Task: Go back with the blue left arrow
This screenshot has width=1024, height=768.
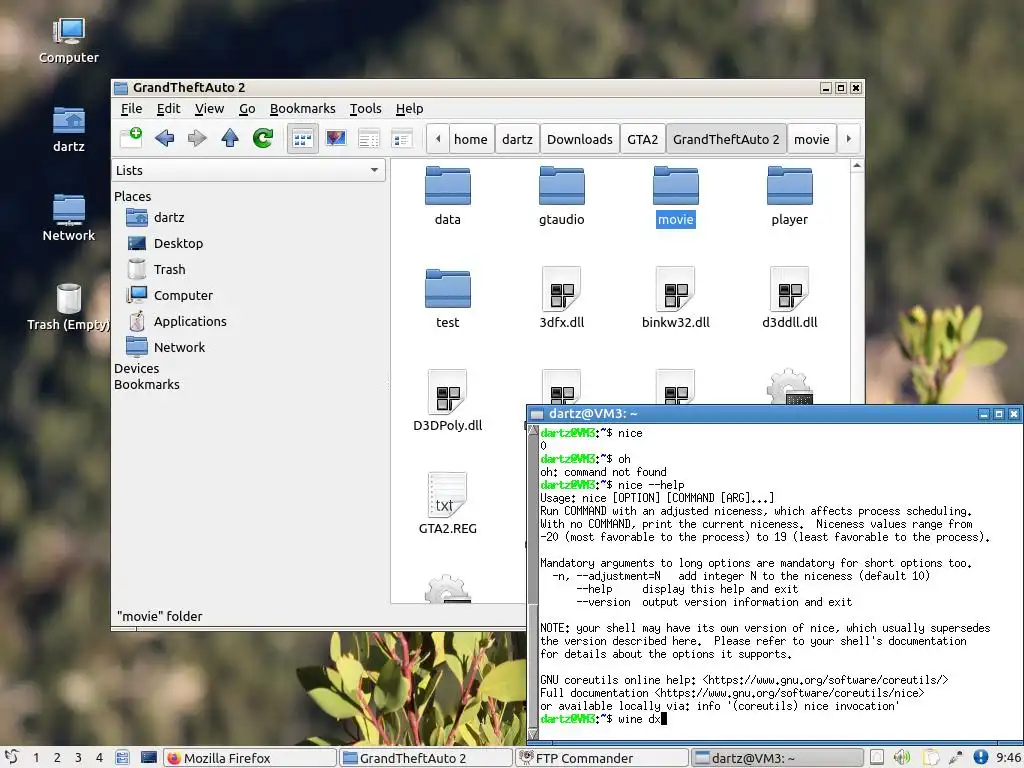Action: tap(165, 138)
